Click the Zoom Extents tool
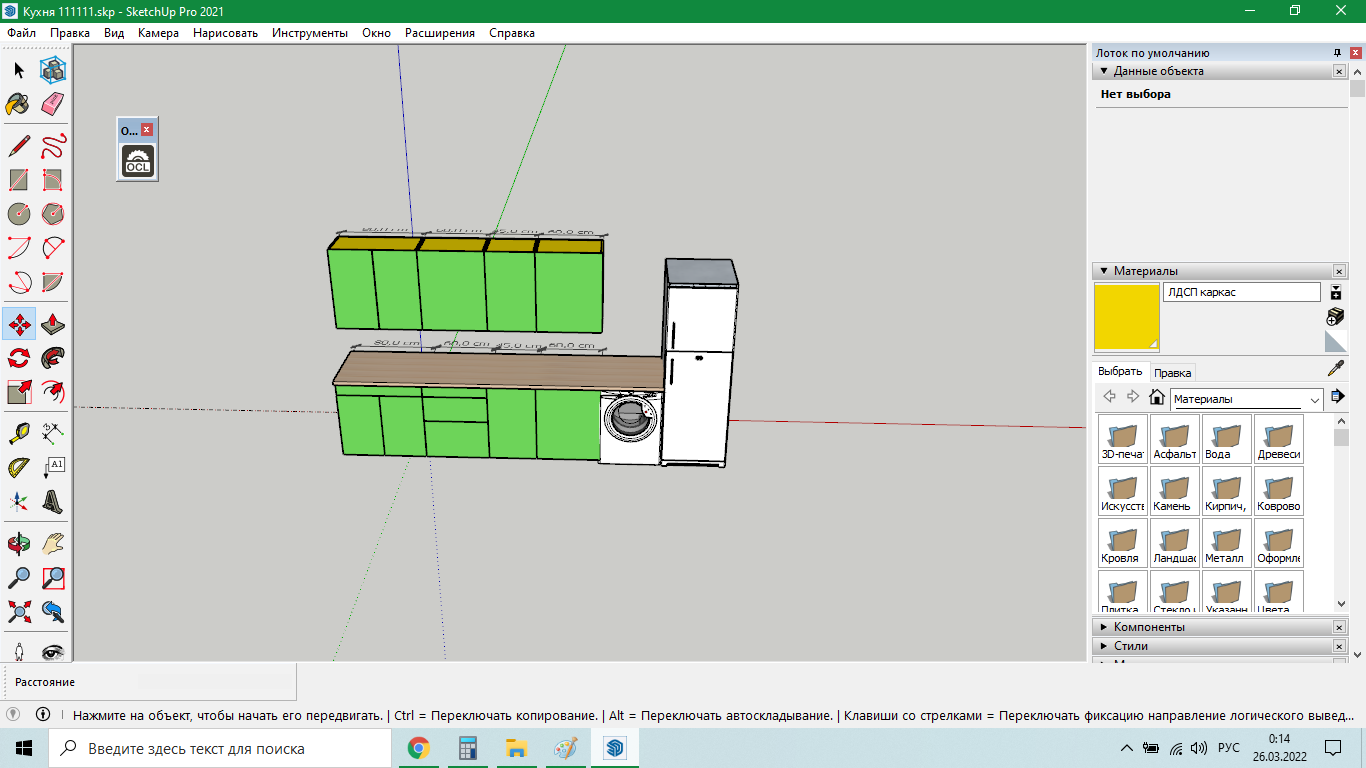The height and width of the screenshot is (768, 1366). (x=19, y=612)
